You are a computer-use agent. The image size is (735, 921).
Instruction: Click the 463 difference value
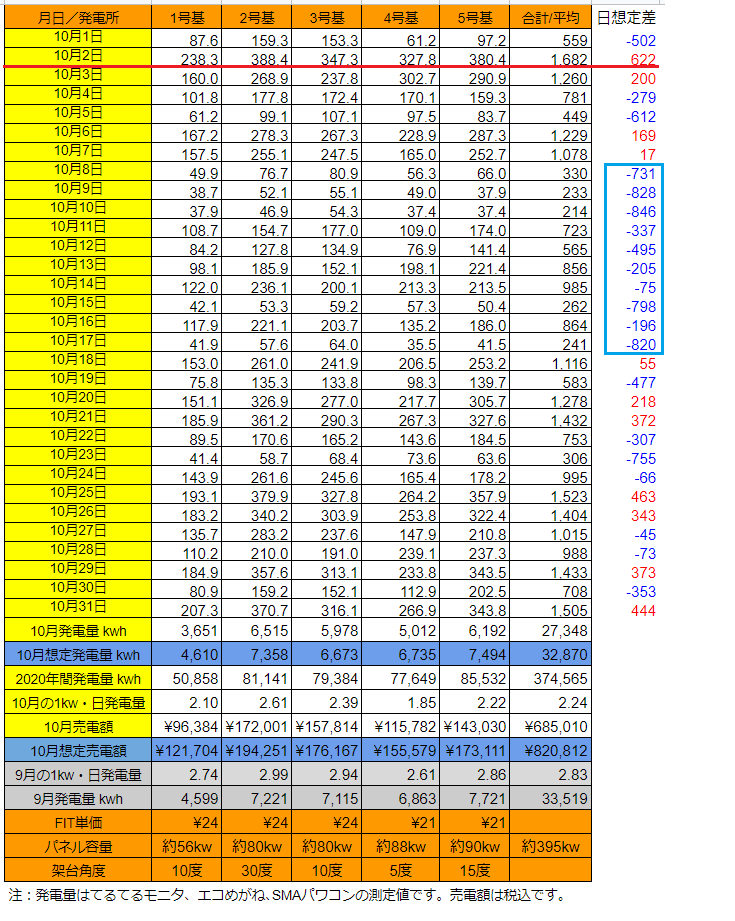click(643, 497)
